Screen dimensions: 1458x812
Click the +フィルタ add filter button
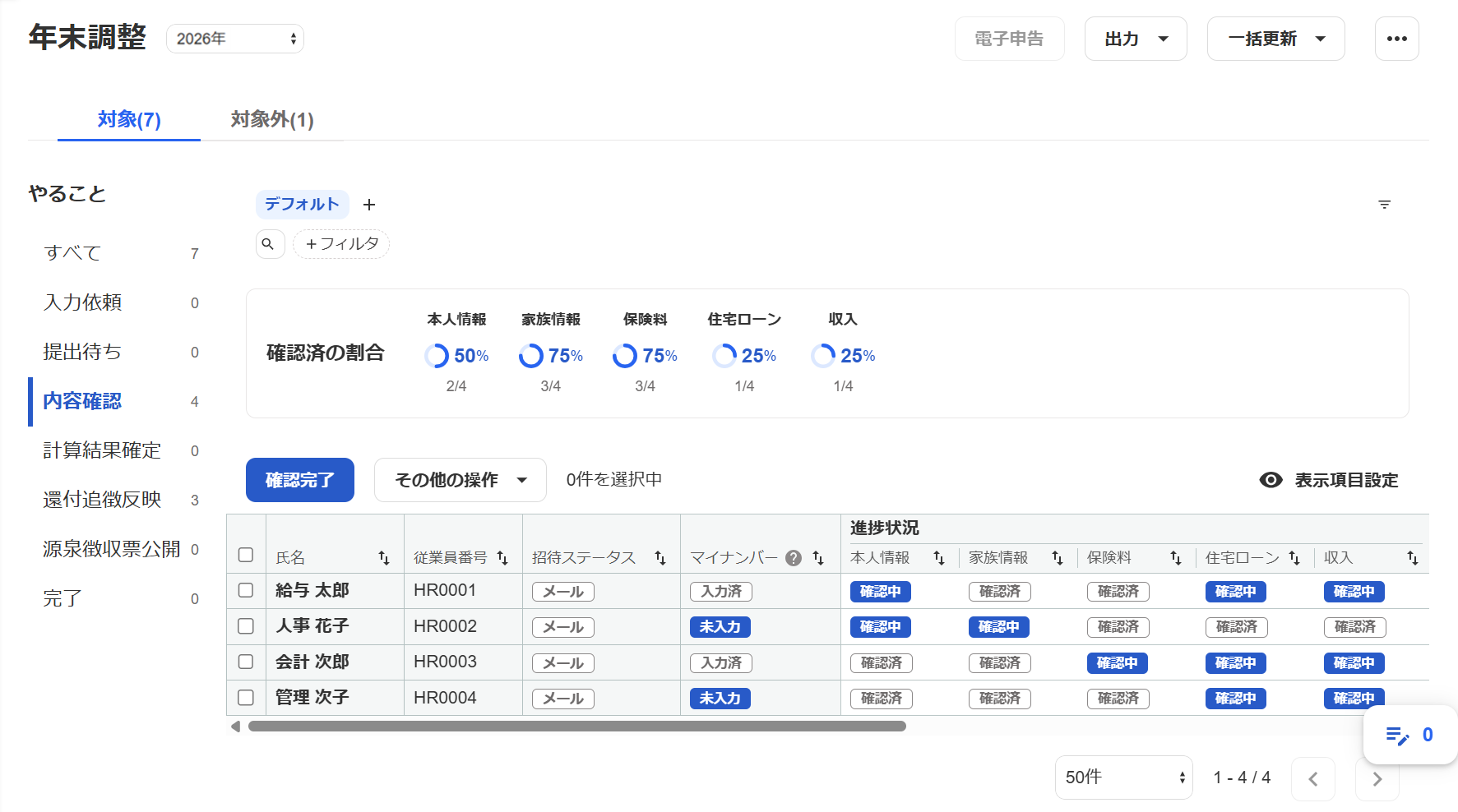pos(341,244)
